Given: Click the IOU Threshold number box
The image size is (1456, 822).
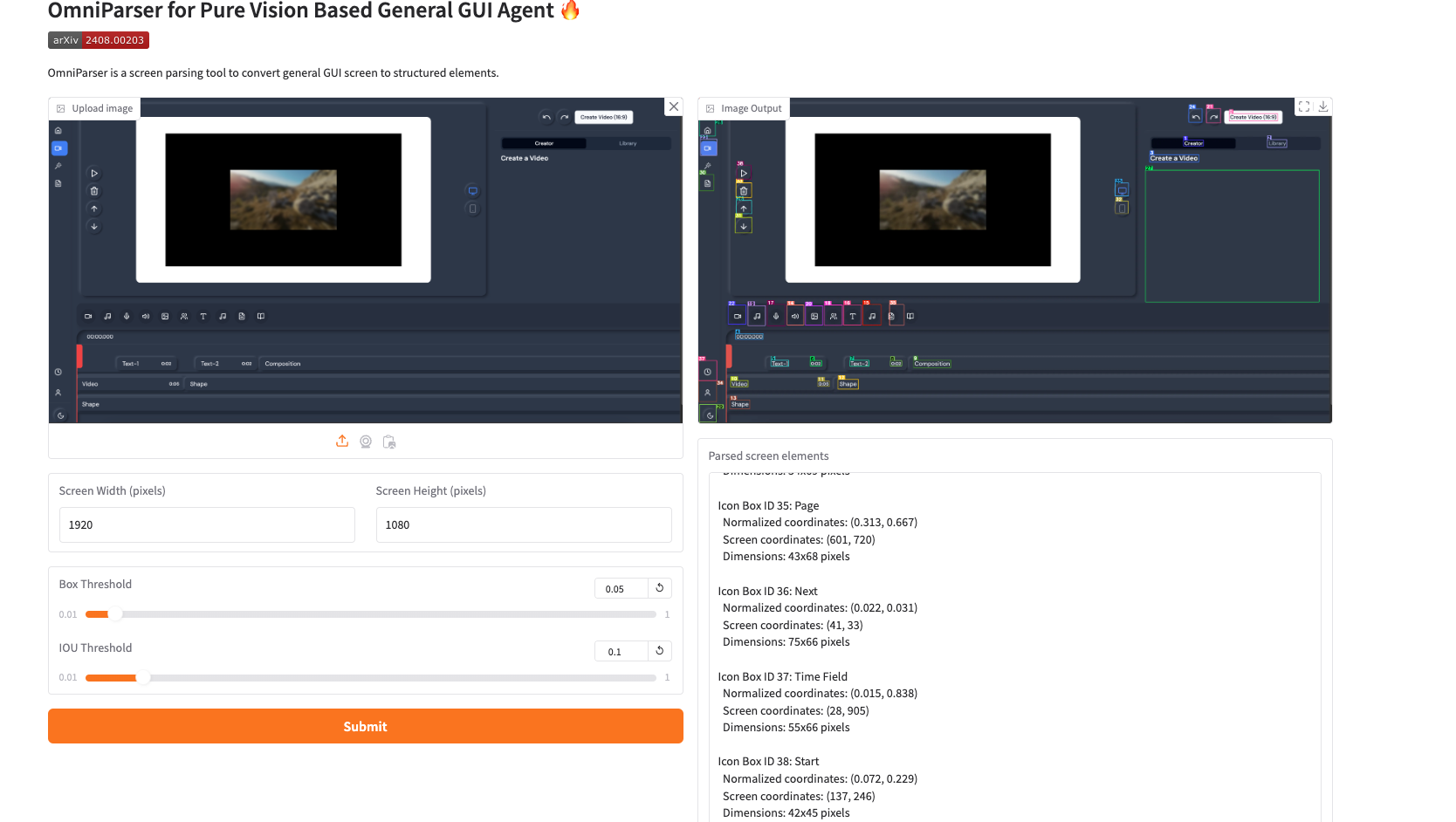Looking at the screenshot, I should (x=621, y=652).
